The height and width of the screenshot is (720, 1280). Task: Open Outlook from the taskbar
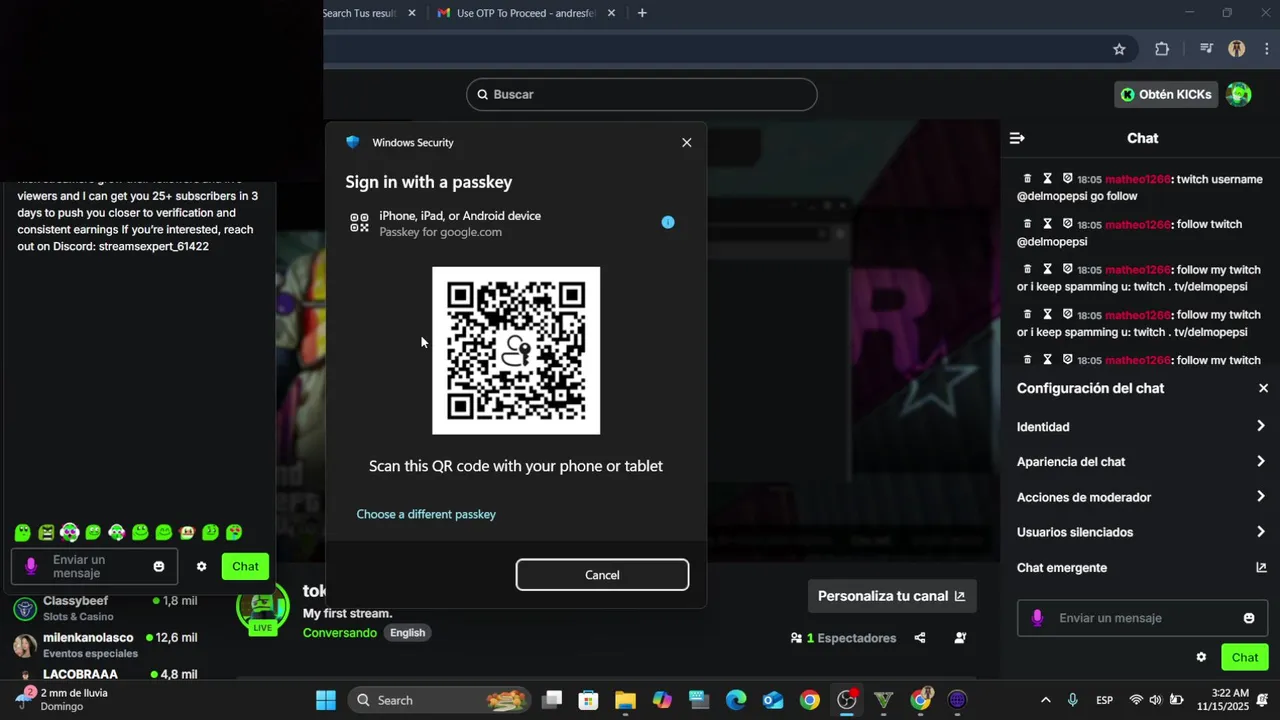pos(773,700)
